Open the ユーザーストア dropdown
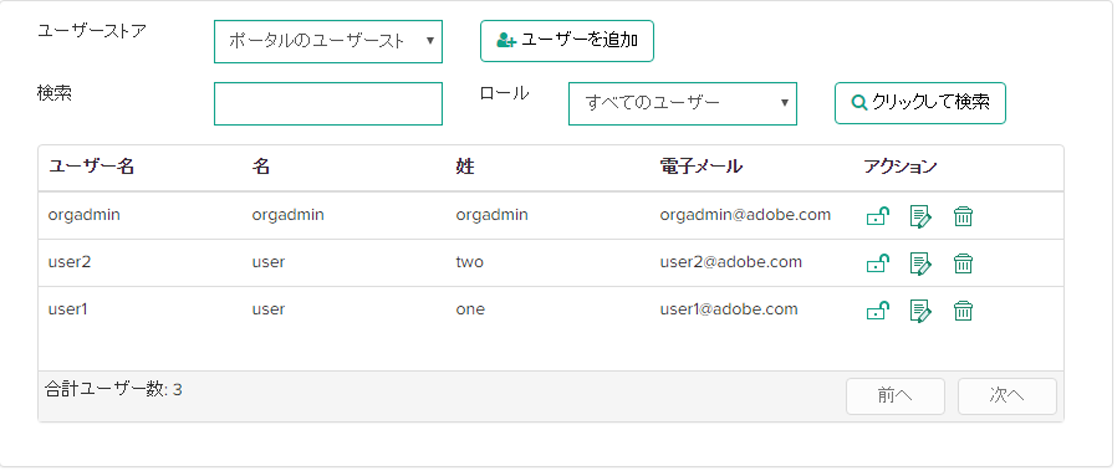The width and height of the screenshot is (1117, 471). pyautogui.click(x=328, y=41)
